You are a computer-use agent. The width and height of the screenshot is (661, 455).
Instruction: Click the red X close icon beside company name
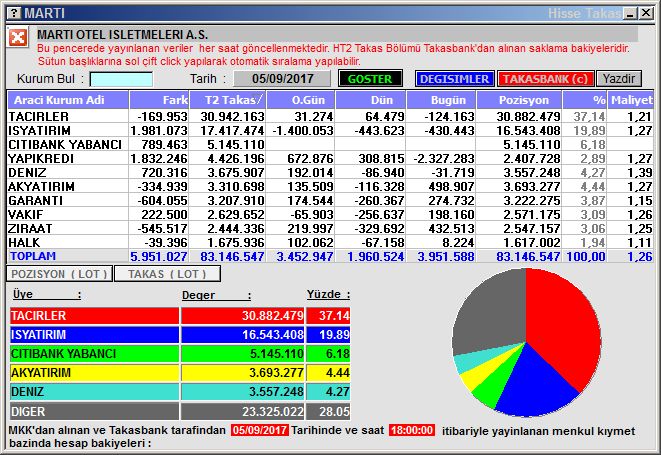click(x=18, y=38)
